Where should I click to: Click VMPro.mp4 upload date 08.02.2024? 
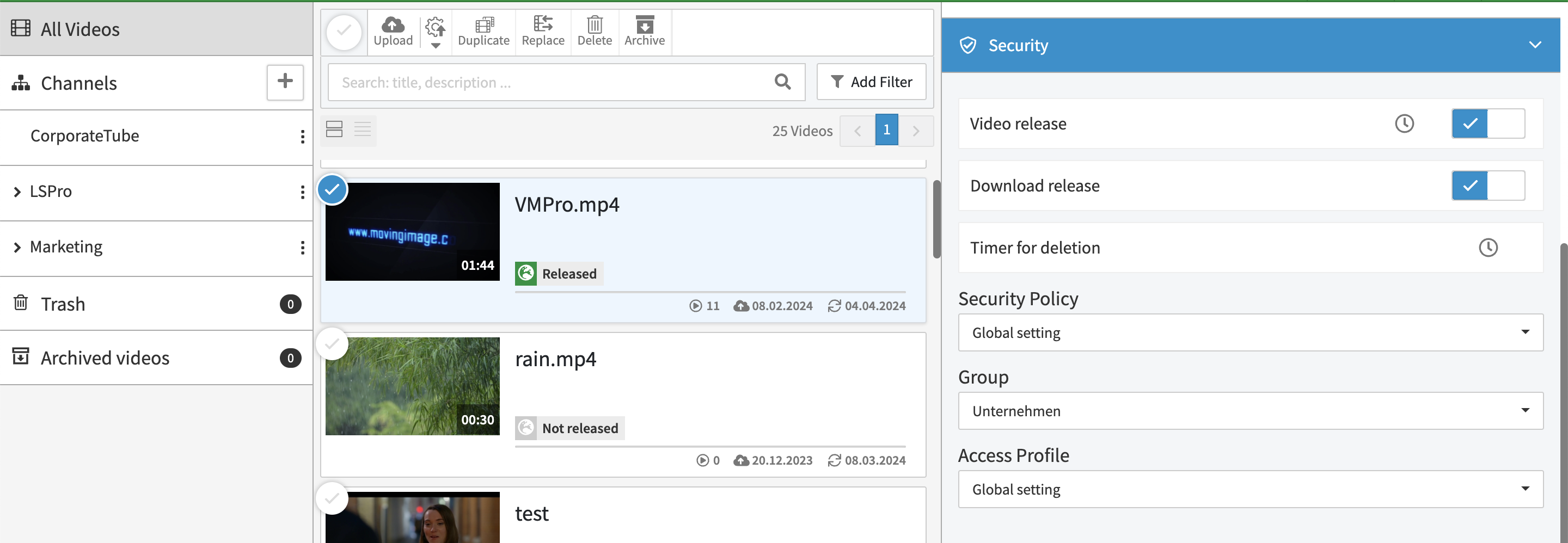pyautogui.click(x=773, y=306)
